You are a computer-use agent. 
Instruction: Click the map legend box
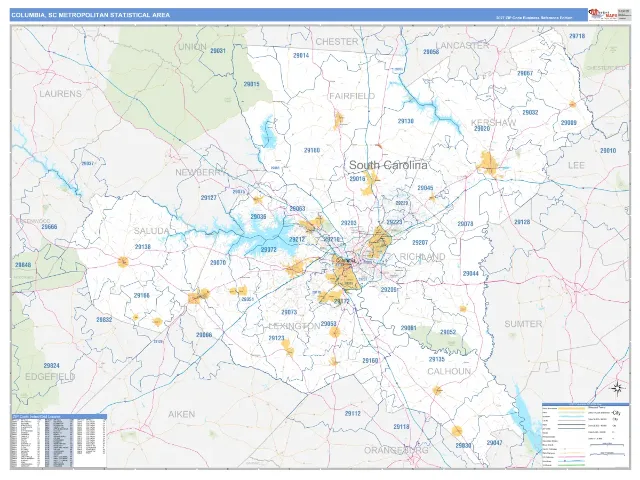tap(585, 435)
